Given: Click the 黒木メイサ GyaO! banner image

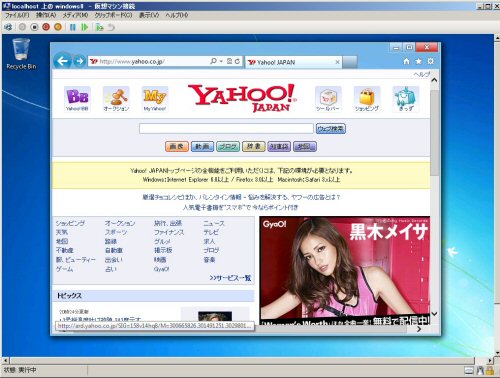Looking at the screenshot, I should [345, 270].
